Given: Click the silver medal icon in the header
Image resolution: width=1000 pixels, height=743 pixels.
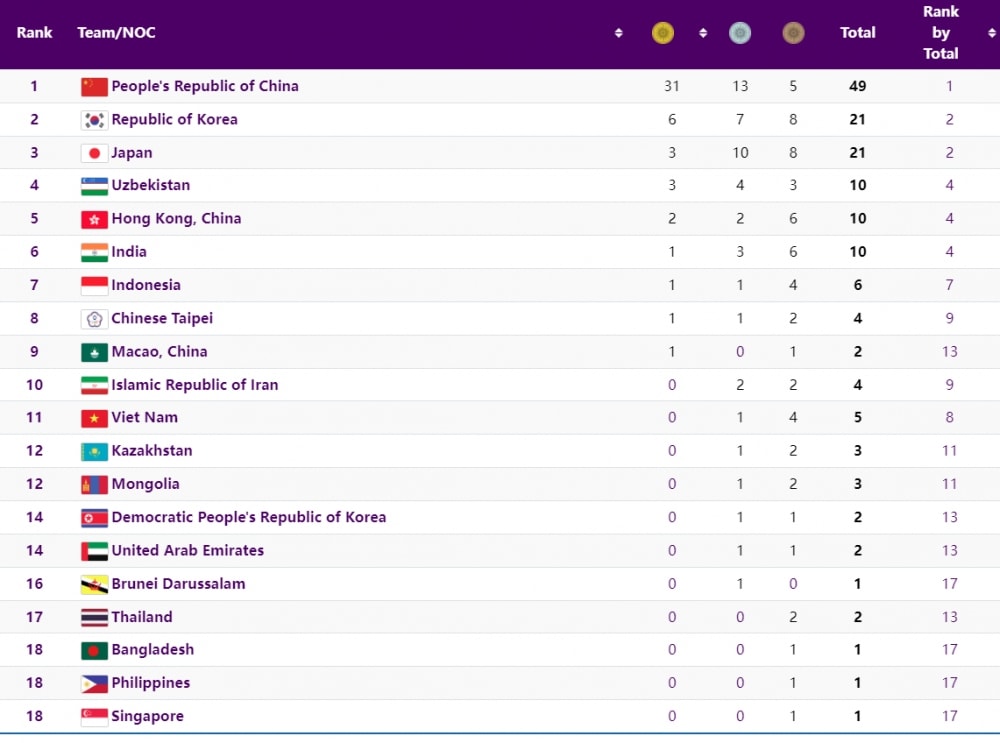Looking at the screenshot, I should point(740,33).
